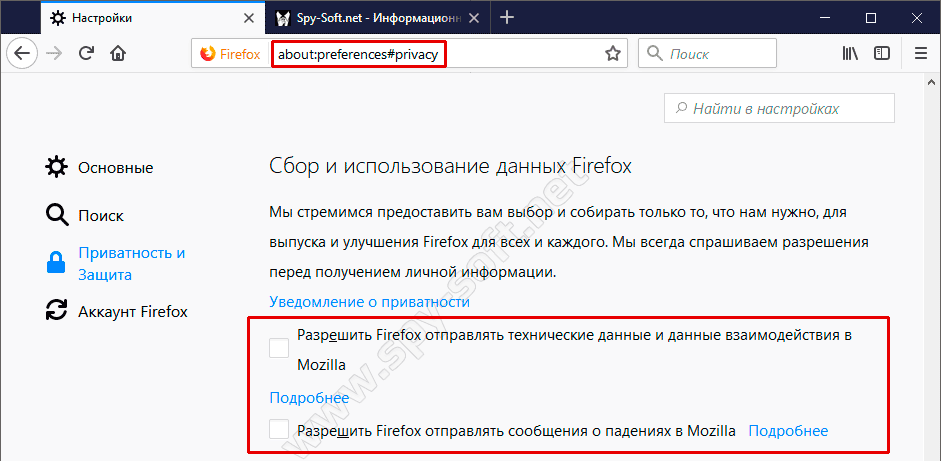Show sidebars with the sidebar icon
This screenshot has width=941, height=461.
[x=882, y=54]
